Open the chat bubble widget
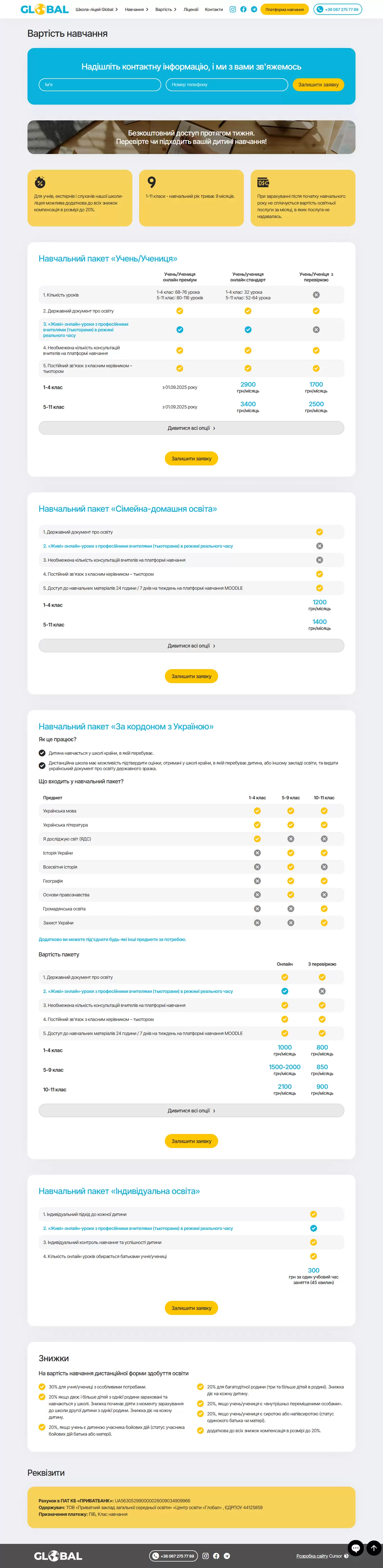This screenshot has width=383, height=1568. [356, 1547]
